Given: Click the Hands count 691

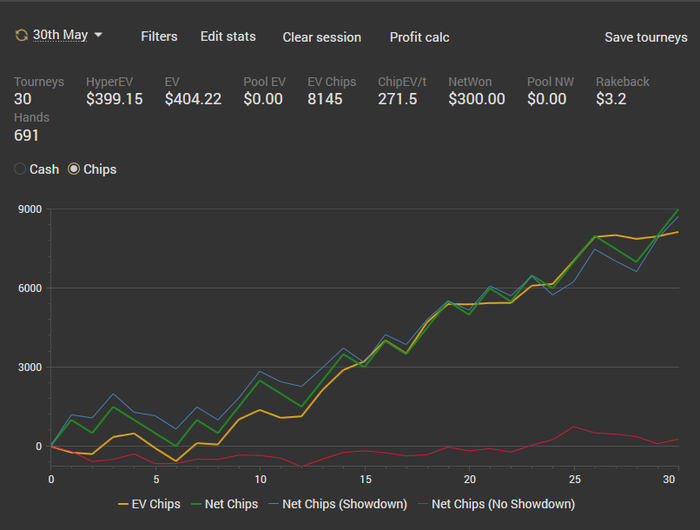Looking at the screenshot, I should coord(27,135).
